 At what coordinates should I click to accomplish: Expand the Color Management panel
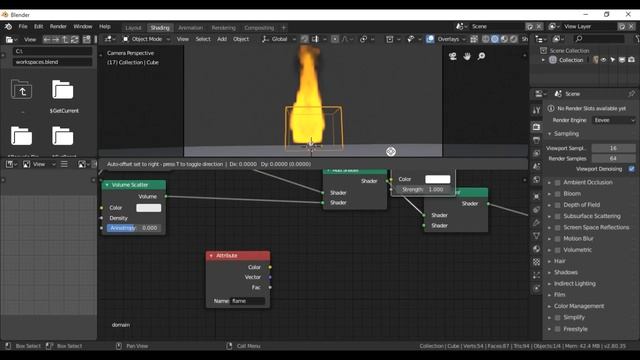click(x=579, y=306)
